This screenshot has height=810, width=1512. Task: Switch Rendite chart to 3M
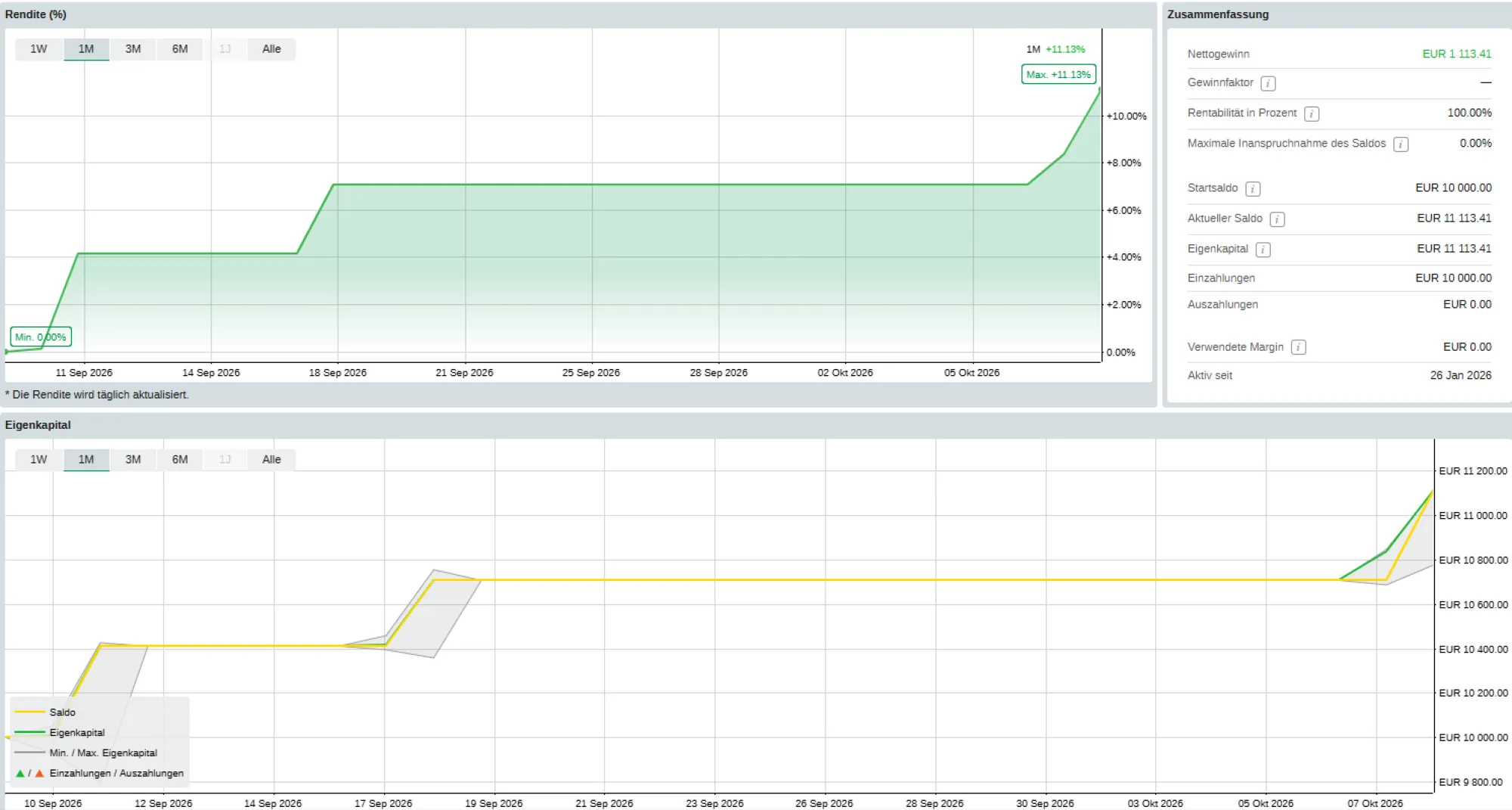pos(133,49)
